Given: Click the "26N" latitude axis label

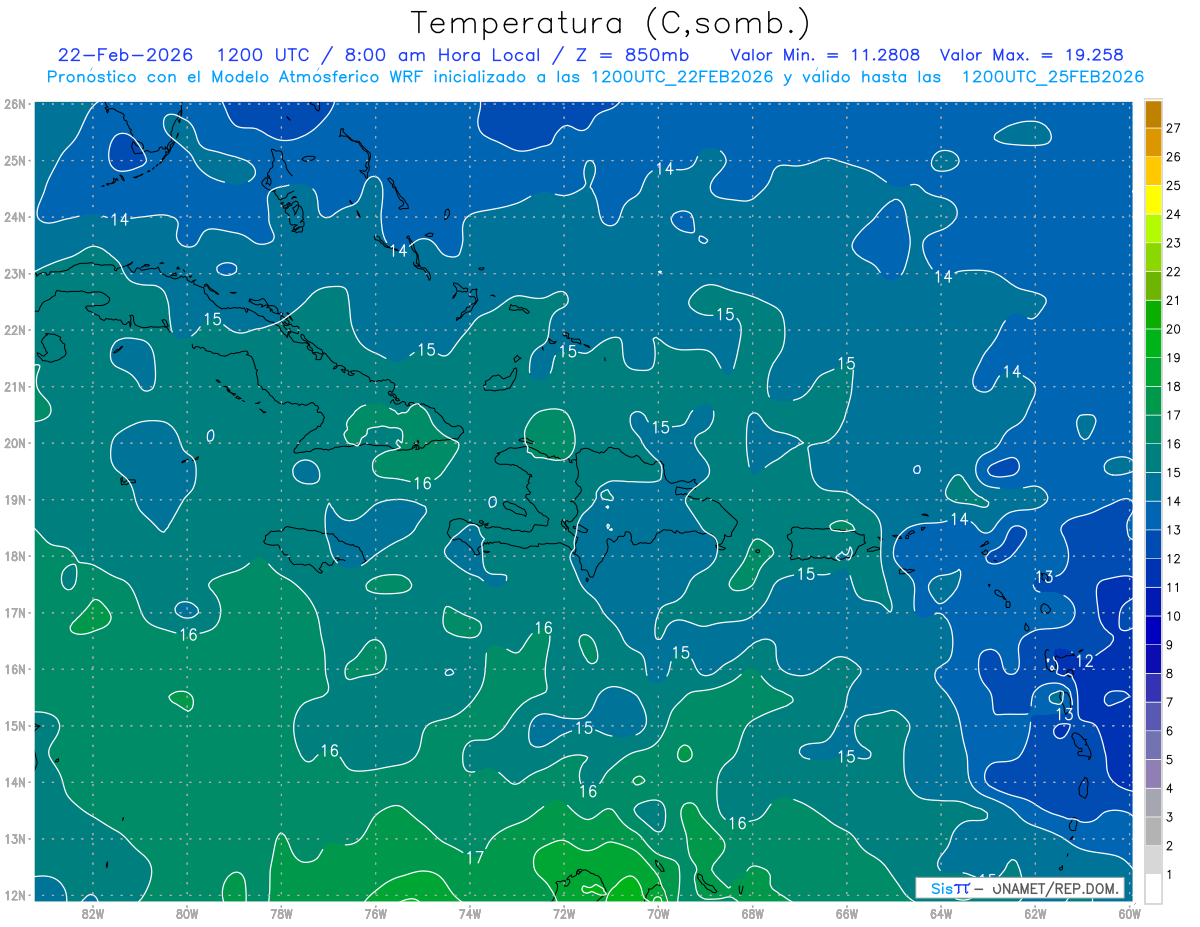Looking at the screenshot, I should pyautogui.click(x=14, y=104).
